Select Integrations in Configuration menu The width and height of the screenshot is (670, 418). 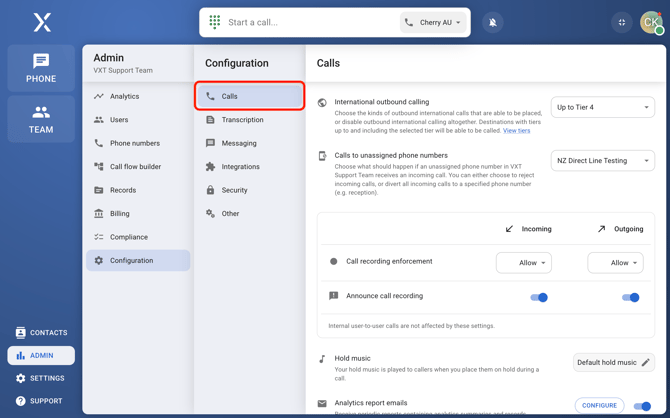pos(250,166)
